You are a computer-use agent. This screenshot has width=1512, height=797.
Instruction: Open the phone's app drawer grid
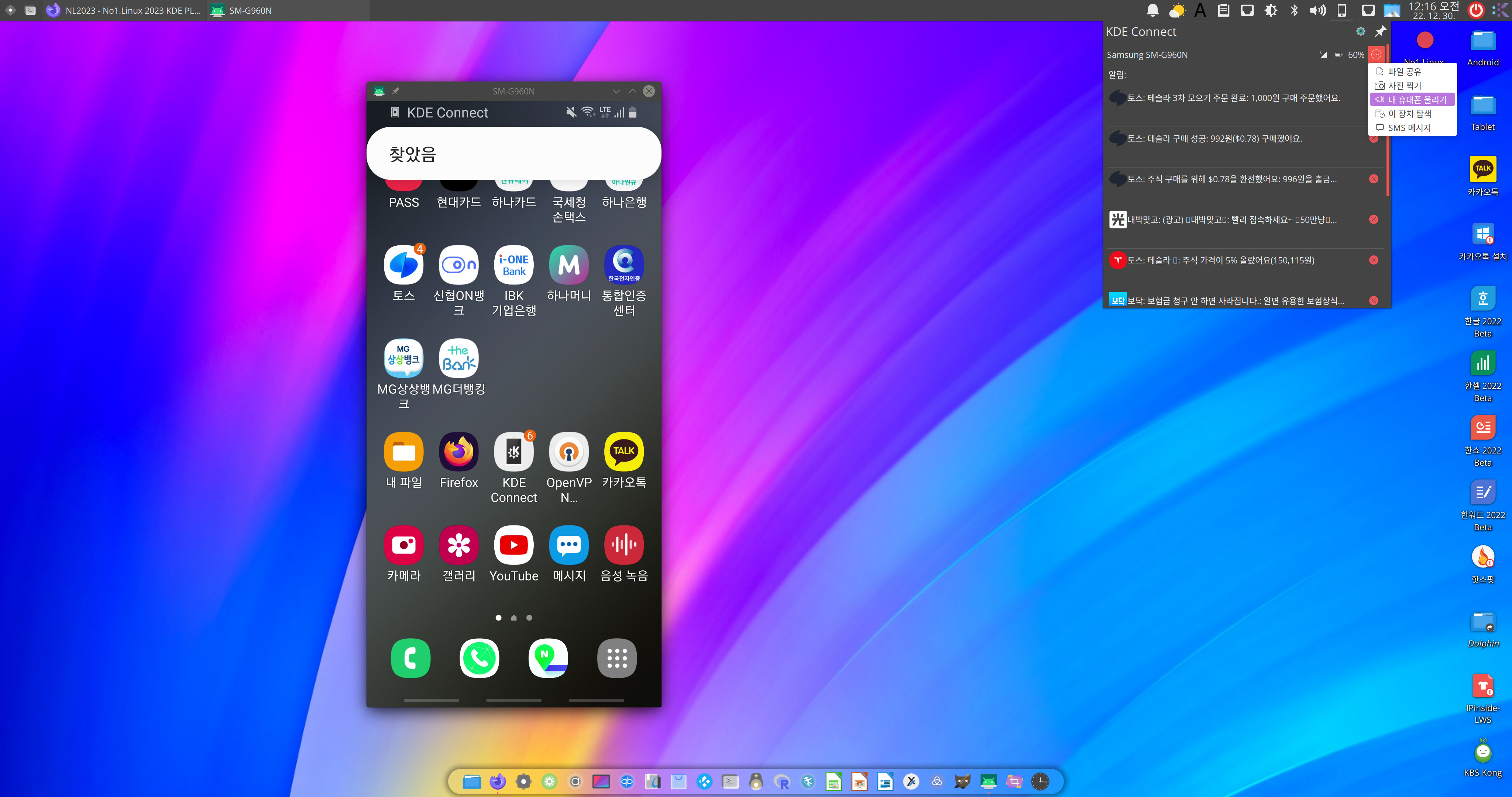(x=617, y=658)
